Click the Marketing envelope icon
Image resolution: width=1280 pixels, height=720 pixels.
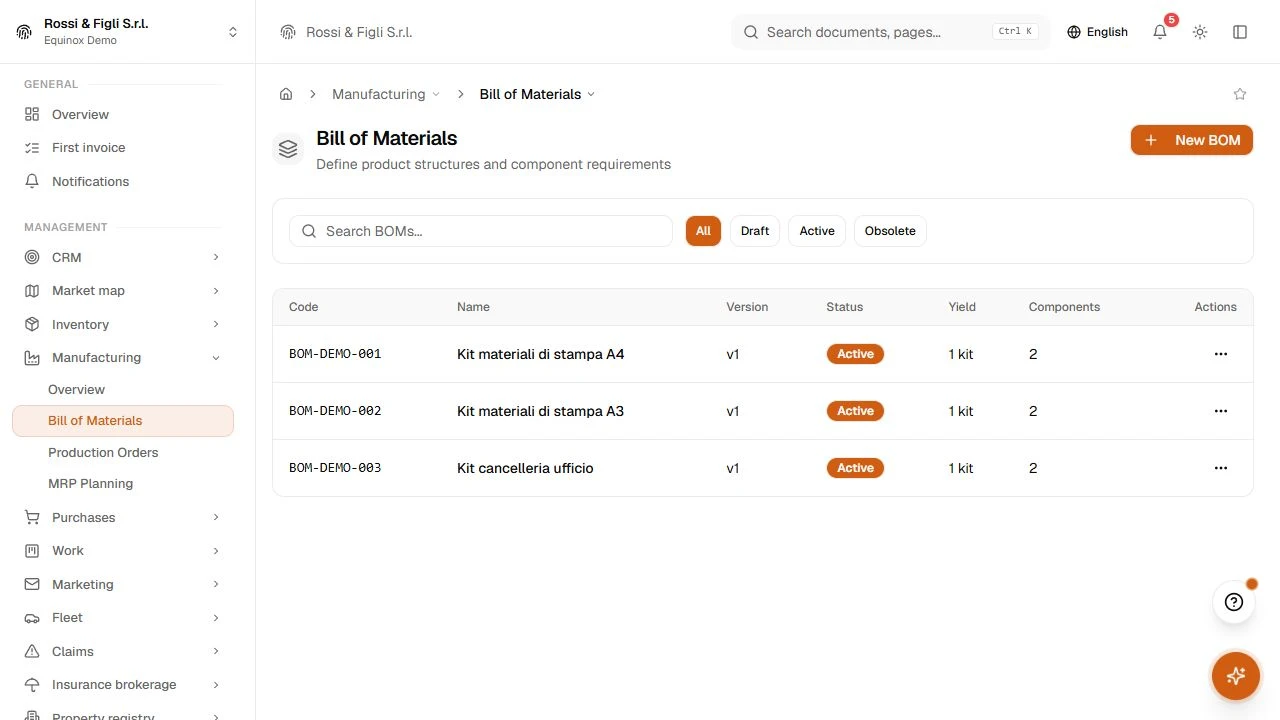[32, 584]
